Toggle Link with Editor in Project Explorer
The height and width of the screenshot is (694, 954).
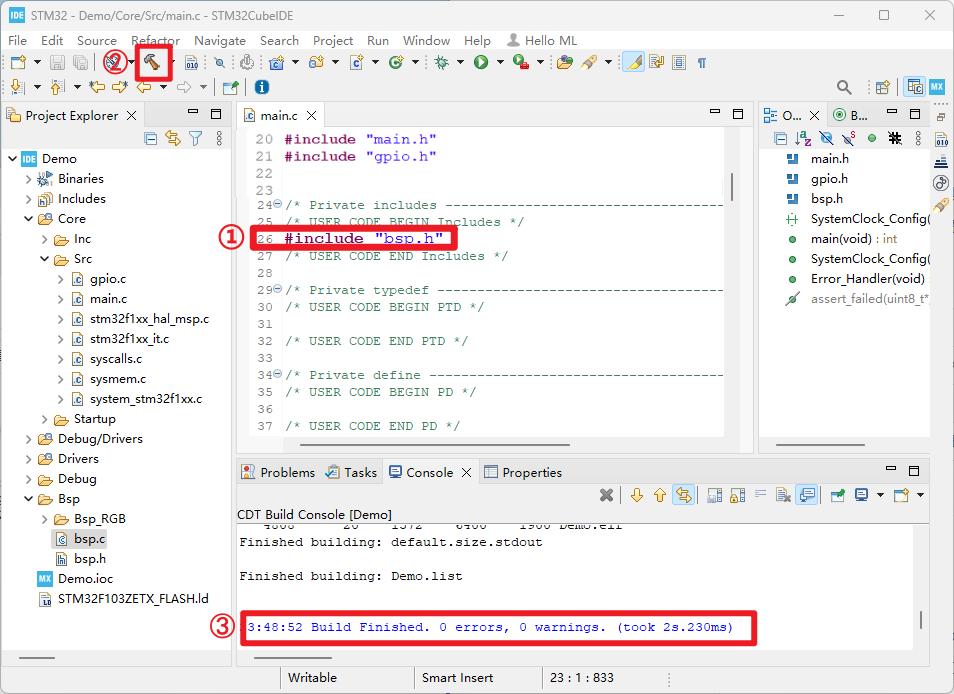coord(173,139)
